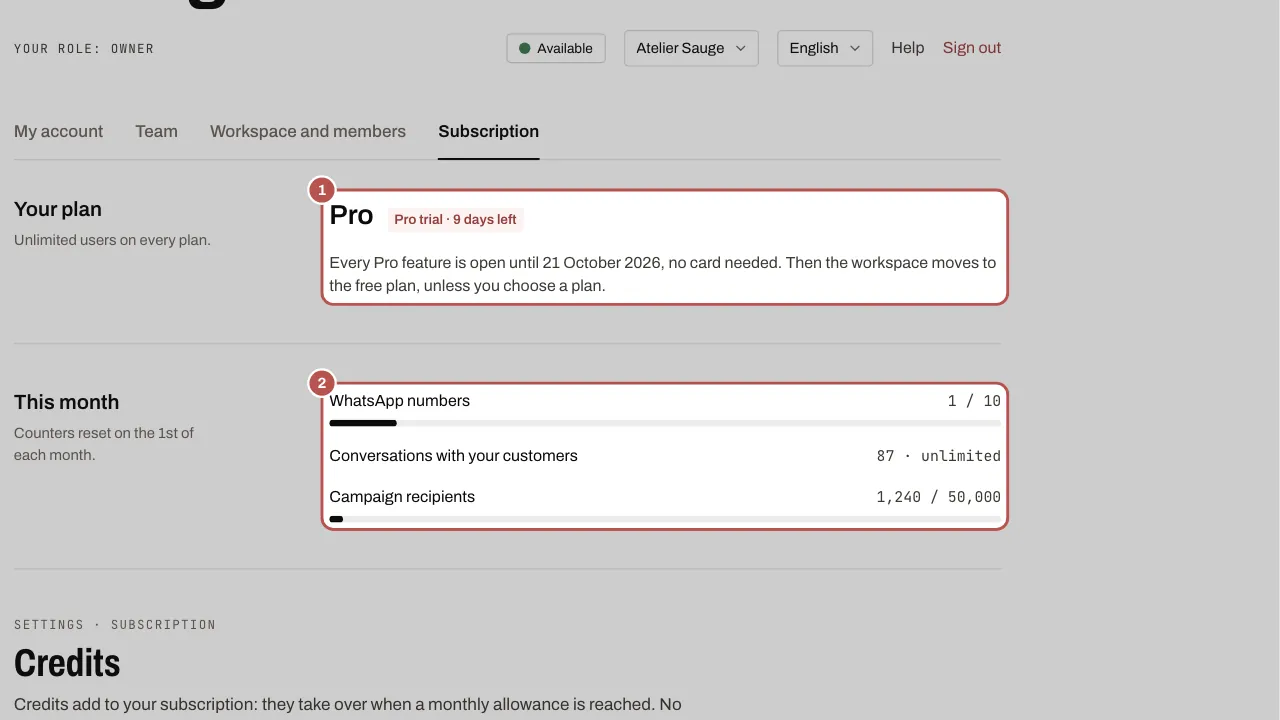Open the Help link

[x=908, y=48]
